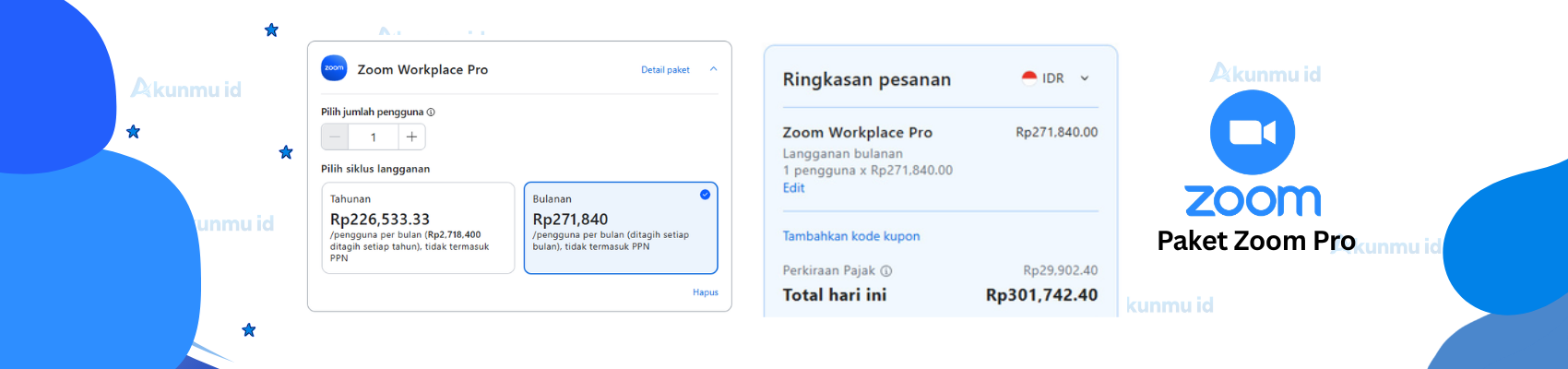
Task: Click the Pilih siklus langganan label
Action: [375, 169]
